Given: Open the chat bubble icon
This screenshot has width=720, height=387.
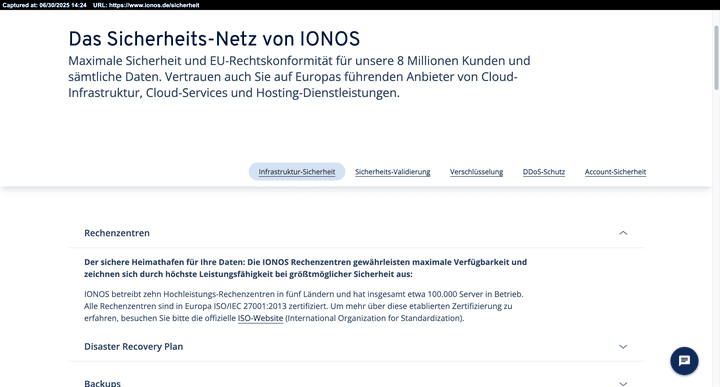Looking at the screenshot, I should coord(684,361).
